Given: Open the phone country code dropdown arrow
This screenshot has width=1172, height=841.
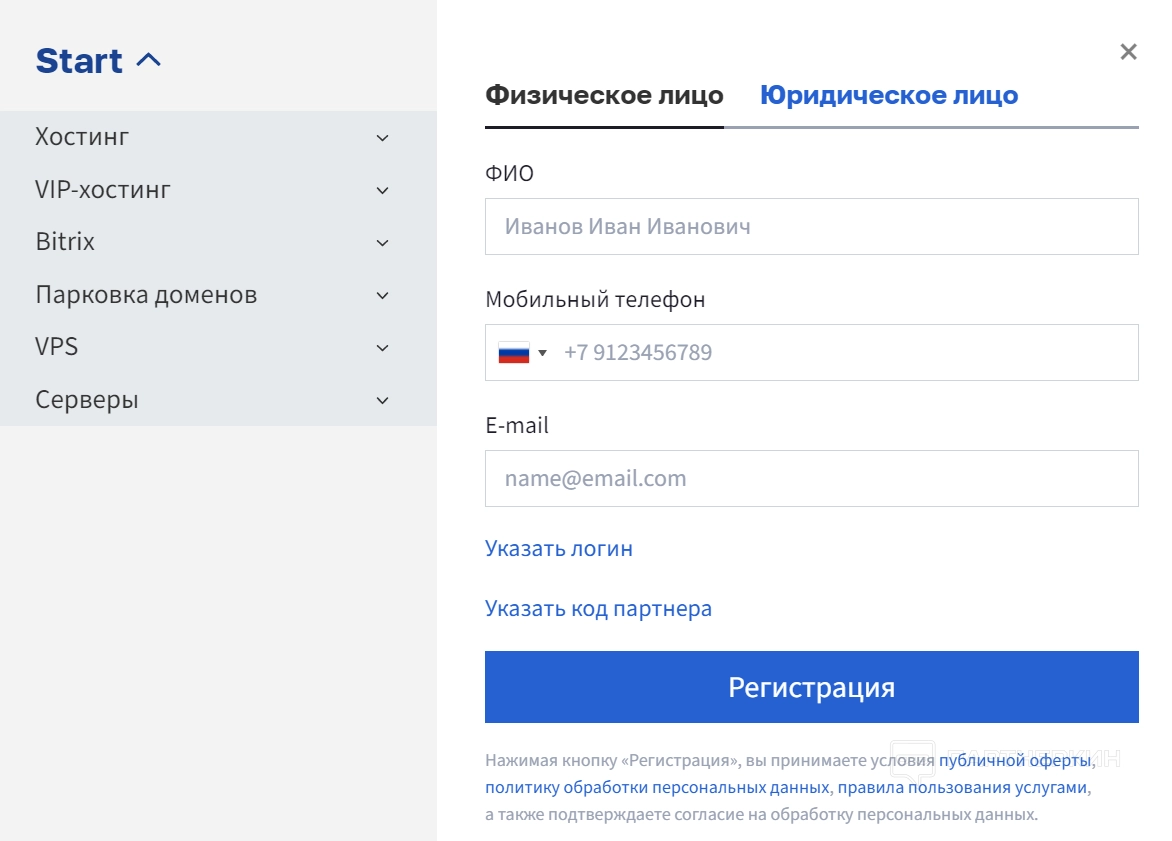Looking at the screenshot, I should pos(542,353).
